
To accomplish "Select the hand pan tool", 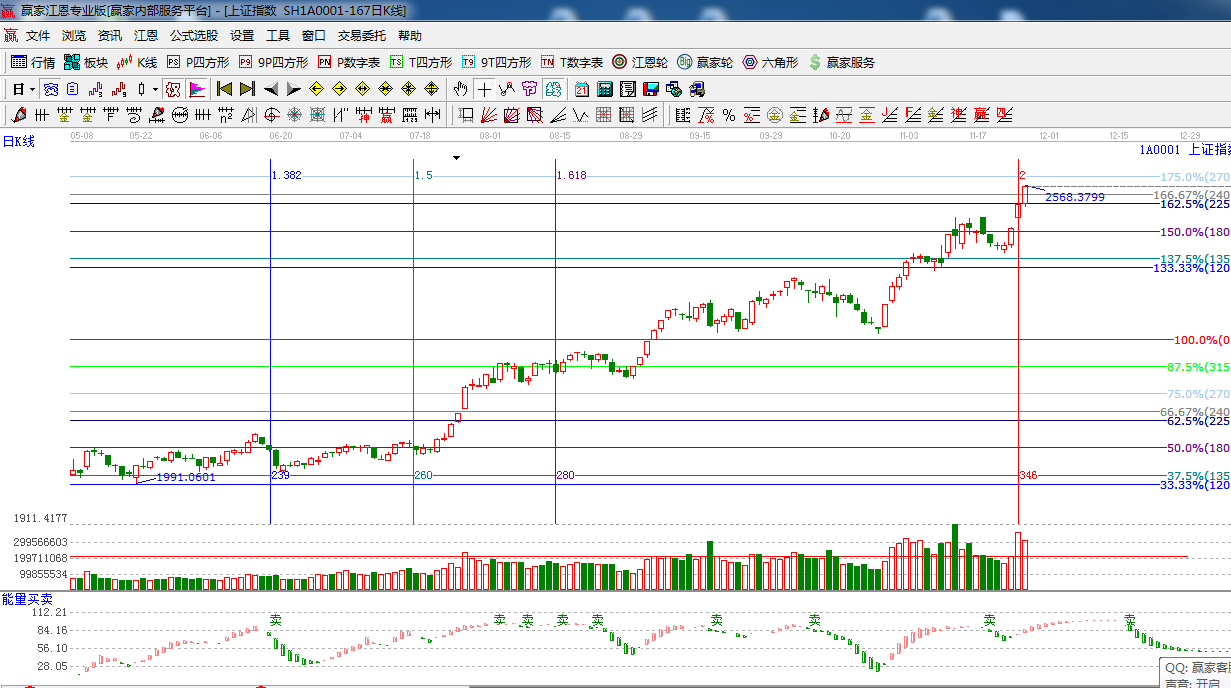I will tap(460, 89).
